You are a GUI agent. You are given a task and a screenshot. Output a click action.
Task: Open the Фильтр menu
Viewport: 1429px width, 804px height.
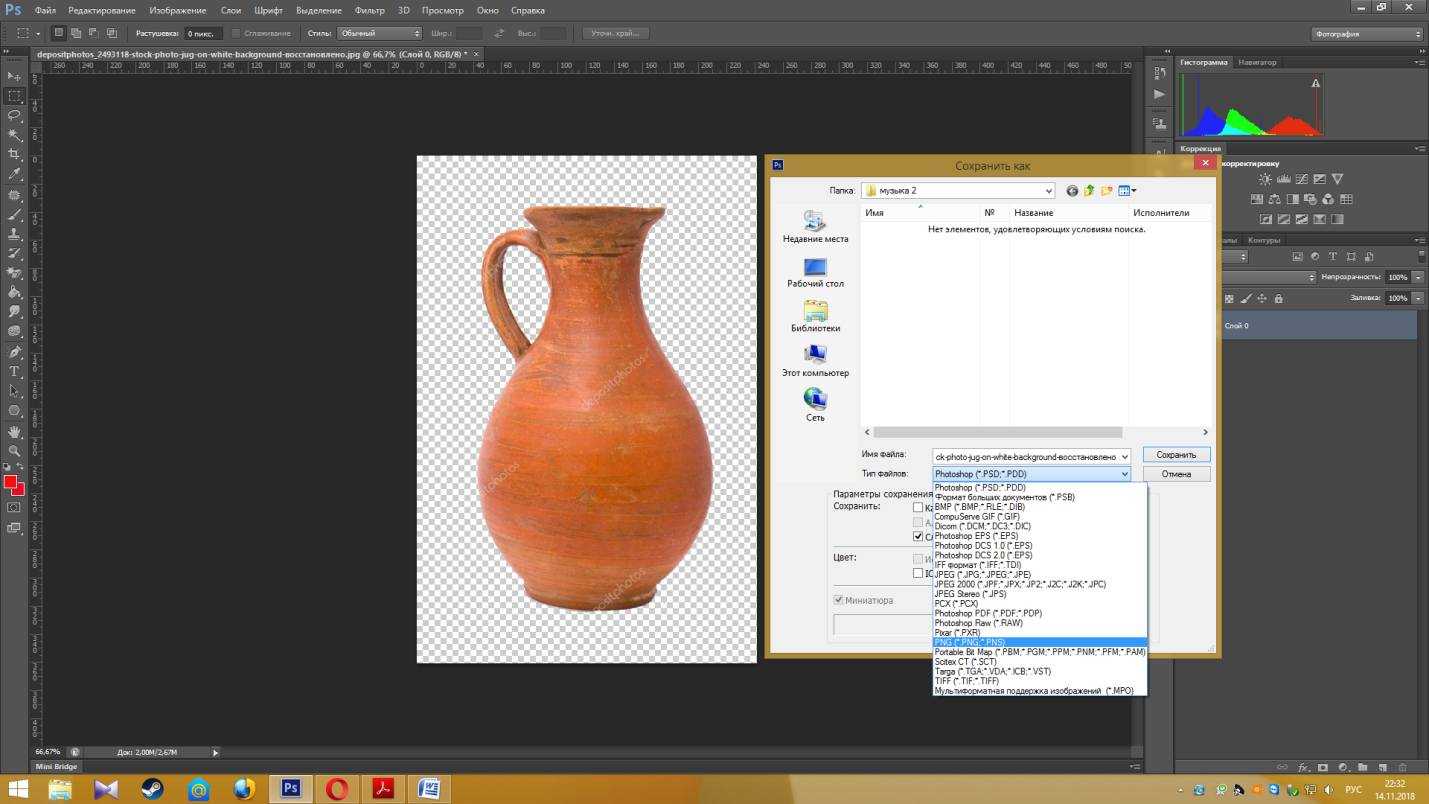click(369, 10)
